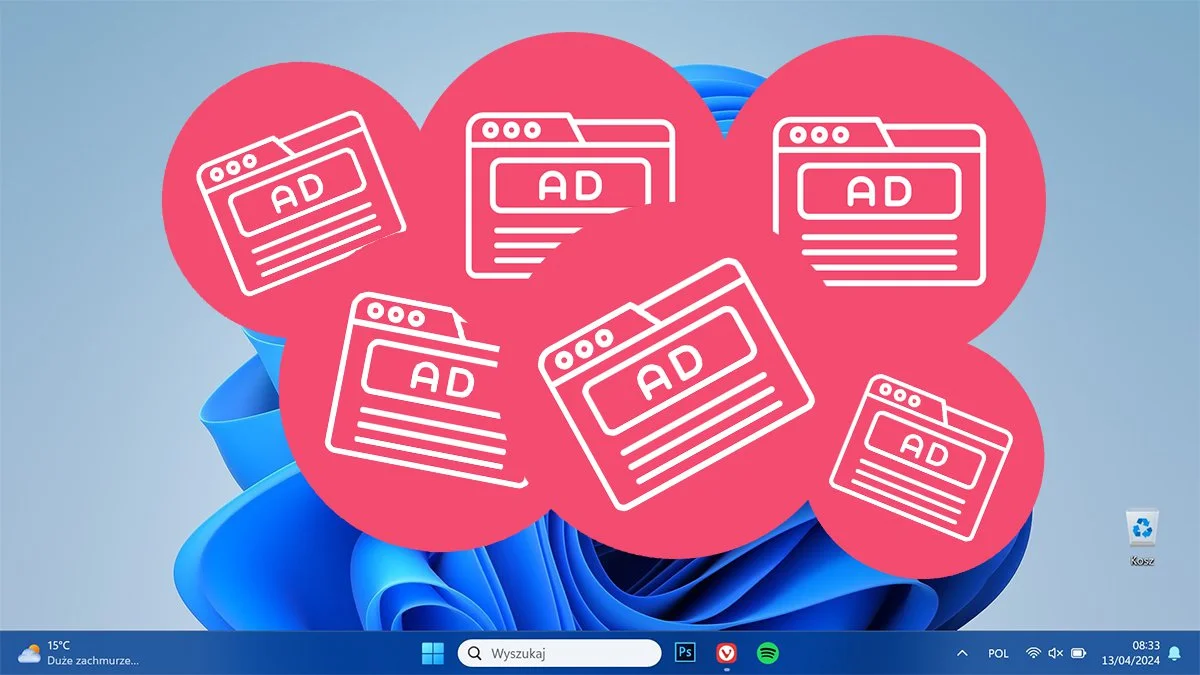Expand hidden system tray icons
Screen dimensions: 1200x675
click(961, 653)
